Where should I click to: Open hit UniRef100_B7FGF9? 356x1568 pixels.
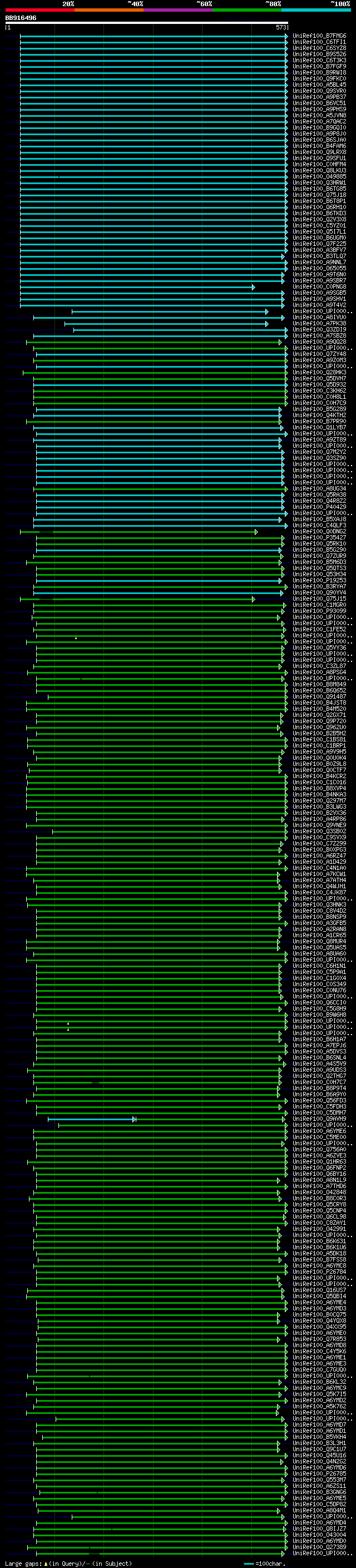pos(319,66)
